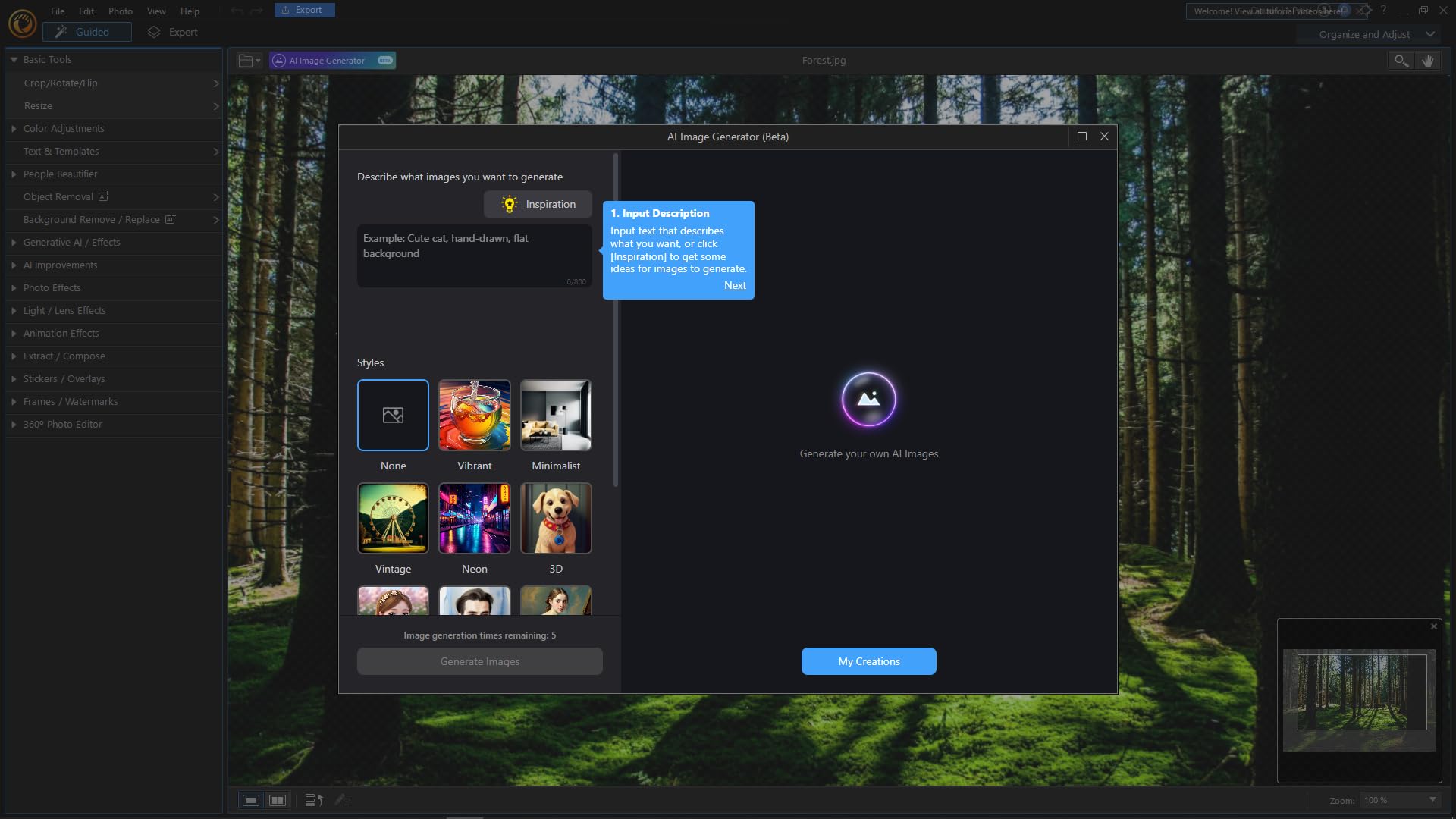Click the Inspiration lightbulb button
This screenshot has height=819, width=1456.
(x=538, y=204)
